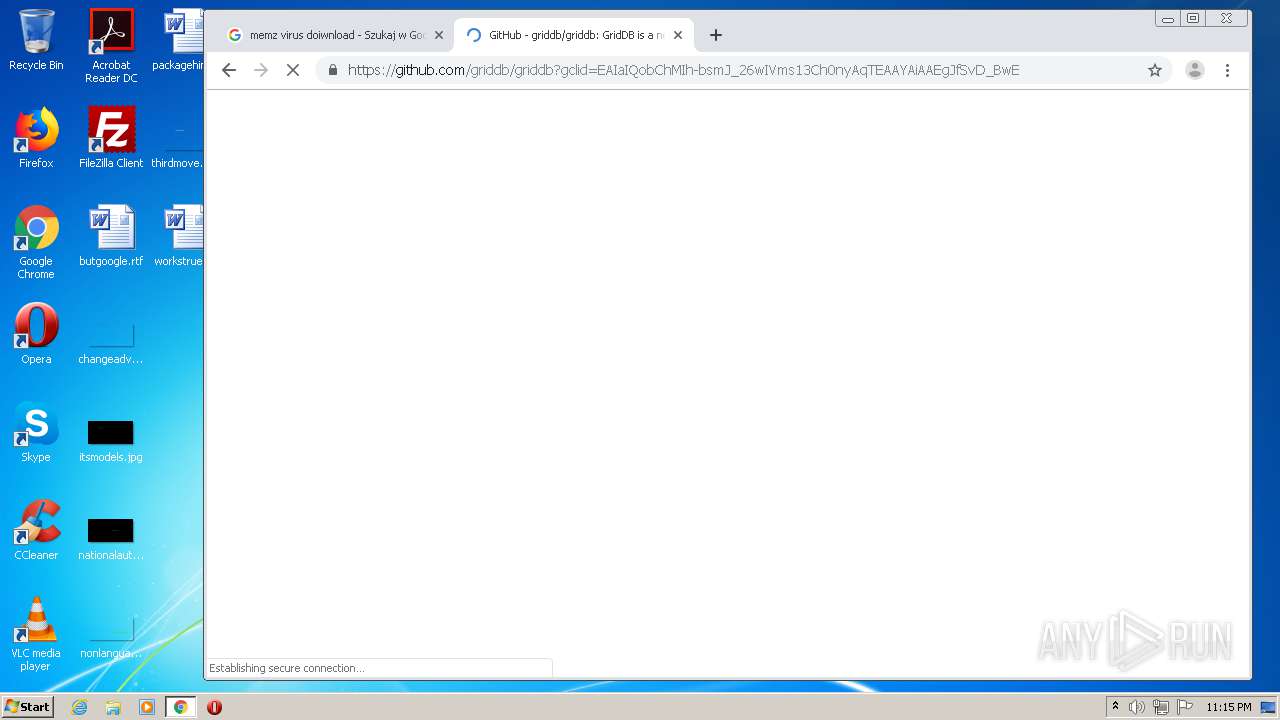Open Chrome's three-dot menu
The width and height of the screenshot is (1280, 720).
tap(1227, 70)
